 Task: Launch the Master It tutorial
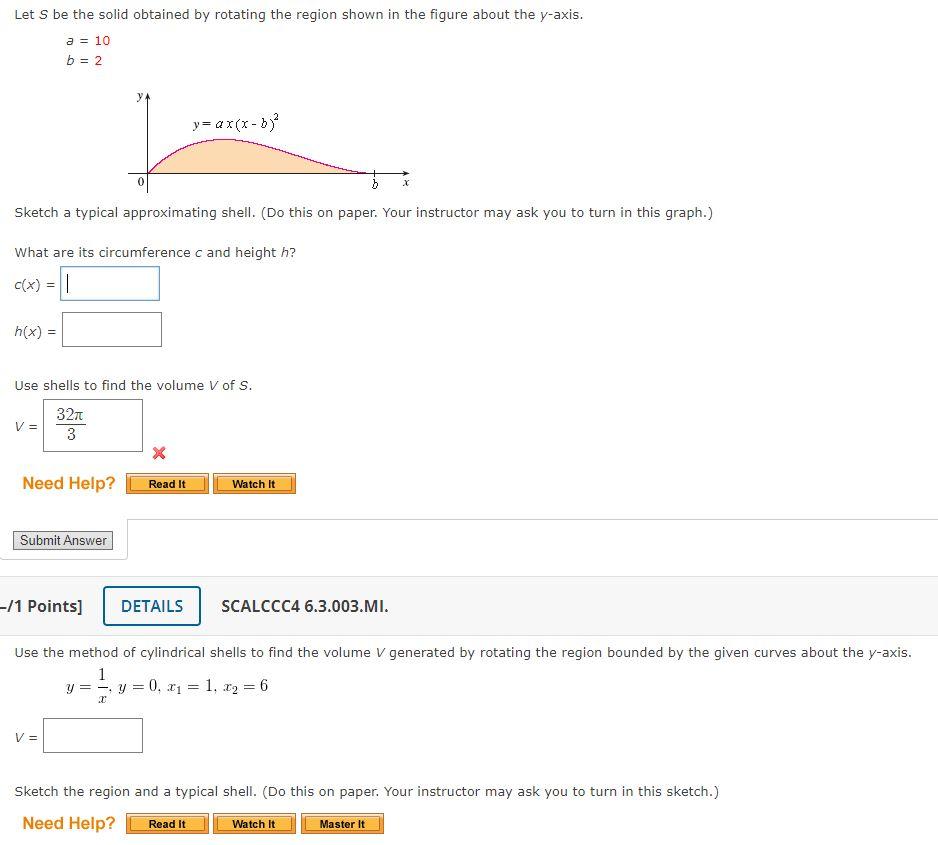click(x=342, y=823)
